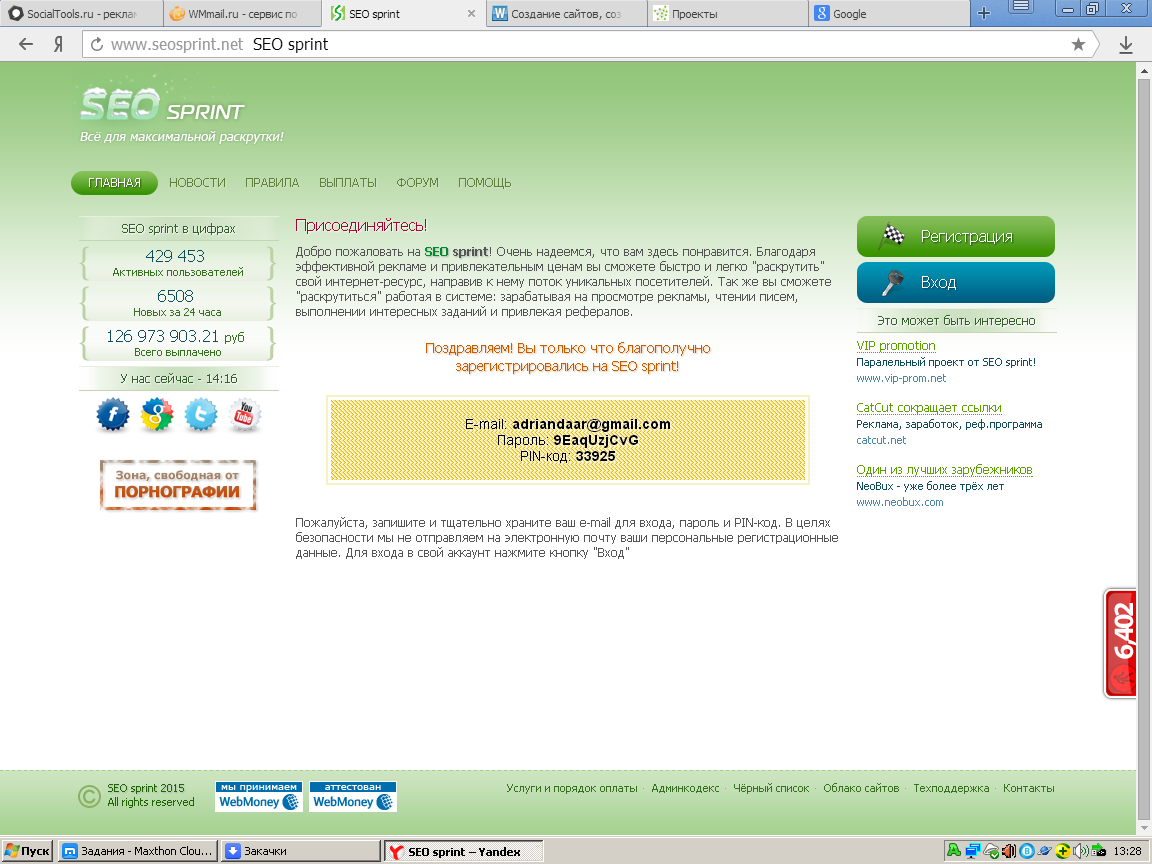
Task: Click the blue B tray icon
Action: pyautogui.click(x=1027, y=851)
